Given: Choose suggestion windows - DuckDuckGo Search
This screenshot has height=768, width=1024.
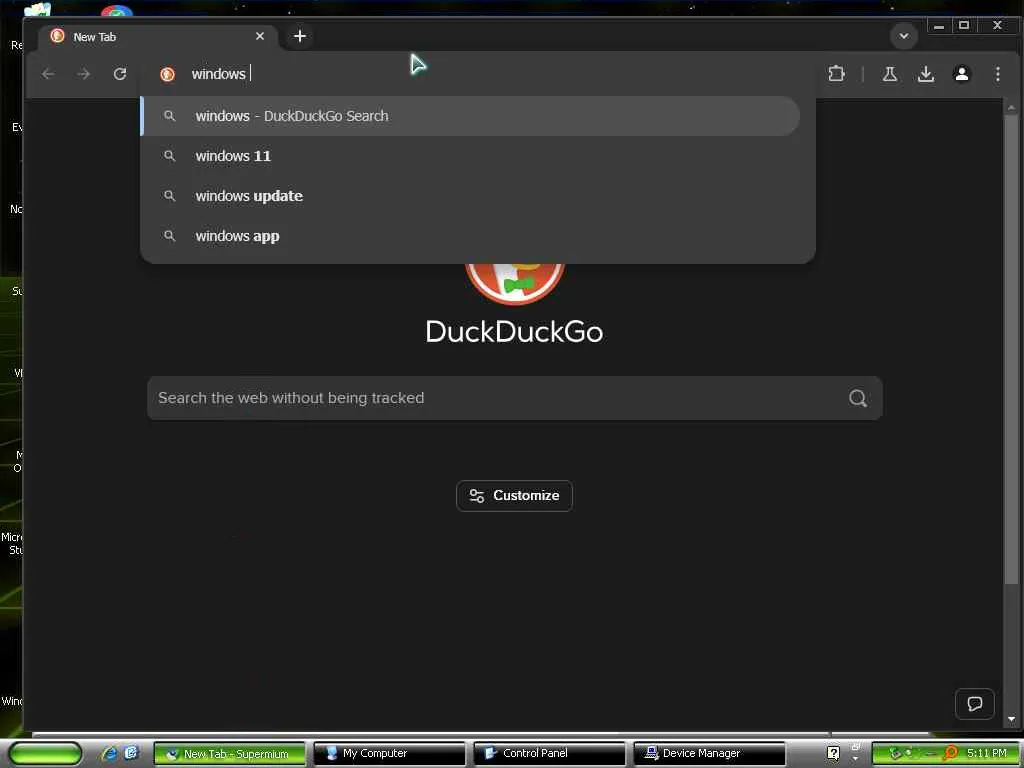Looking at the screenshot, I should [x=470, y=116].
